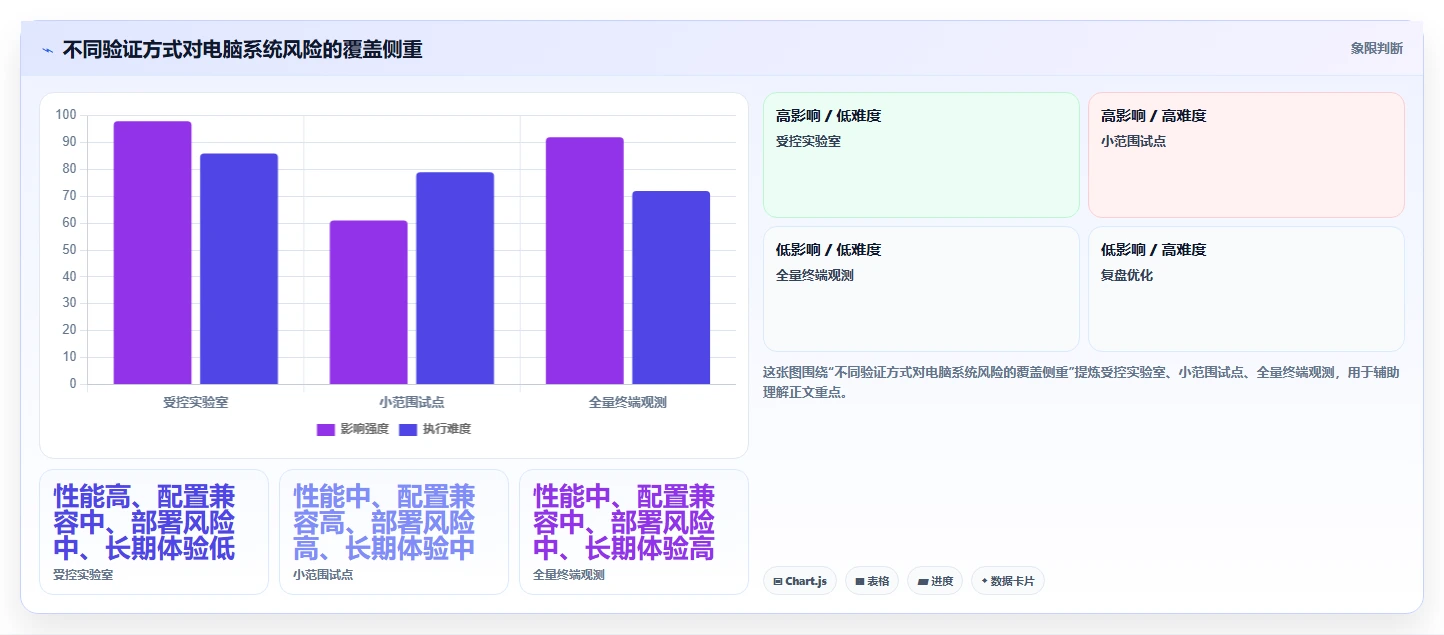
Task: Click 受控实验室 purple 影响强度 bar
Action: click(152, 252)
